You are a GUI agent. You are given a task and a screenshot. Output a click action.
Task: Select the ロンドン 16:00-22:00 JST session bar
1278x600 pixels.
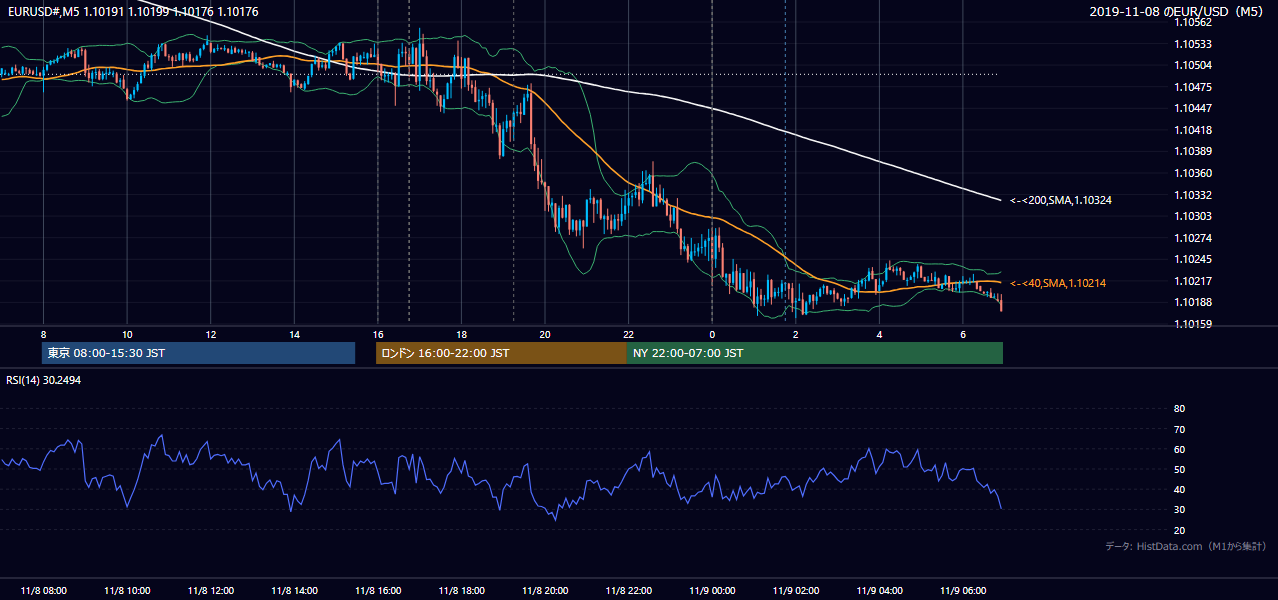tap(501, 353)
